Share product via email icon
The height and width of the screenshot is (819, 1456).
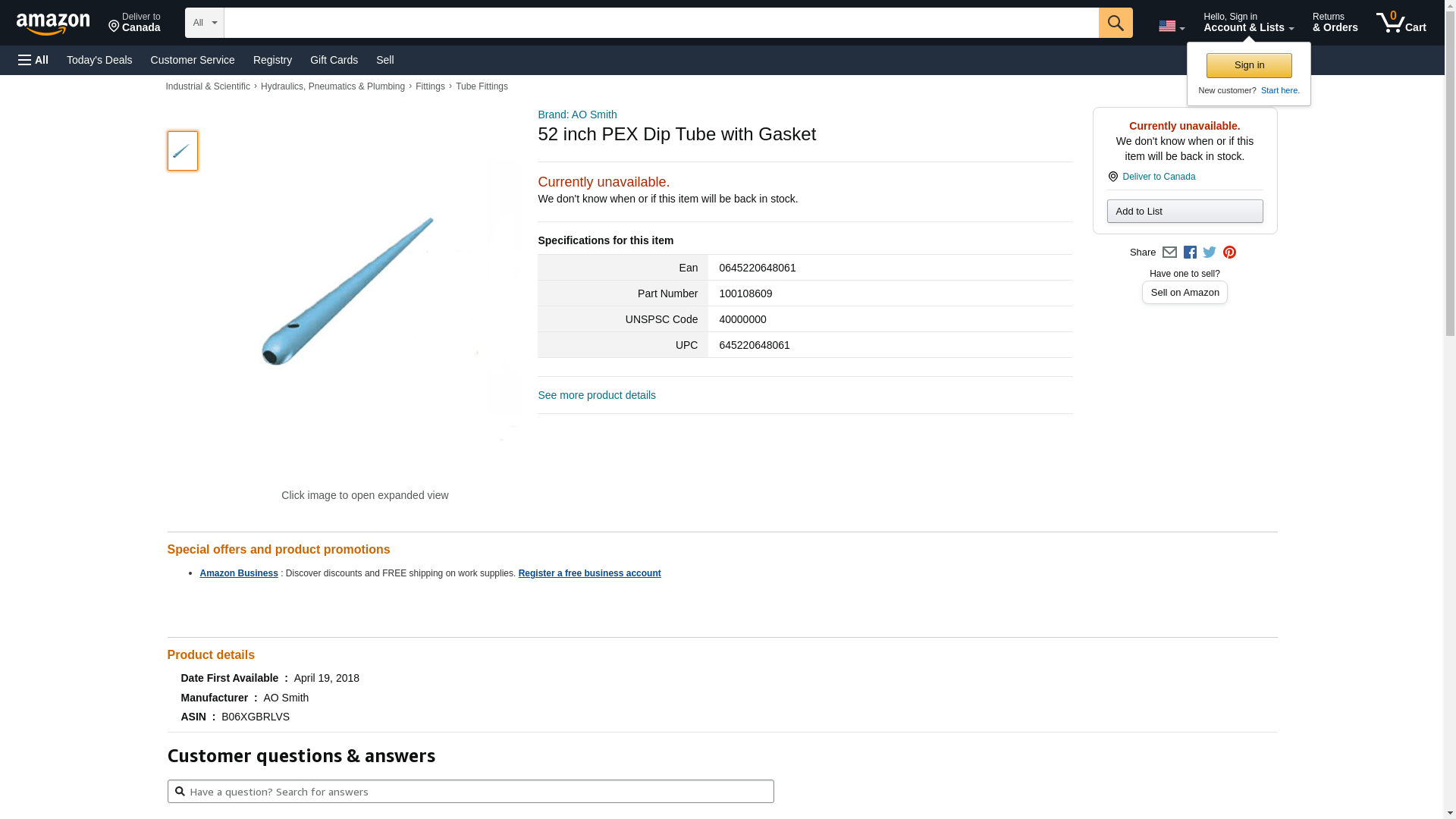[1169, 253]
